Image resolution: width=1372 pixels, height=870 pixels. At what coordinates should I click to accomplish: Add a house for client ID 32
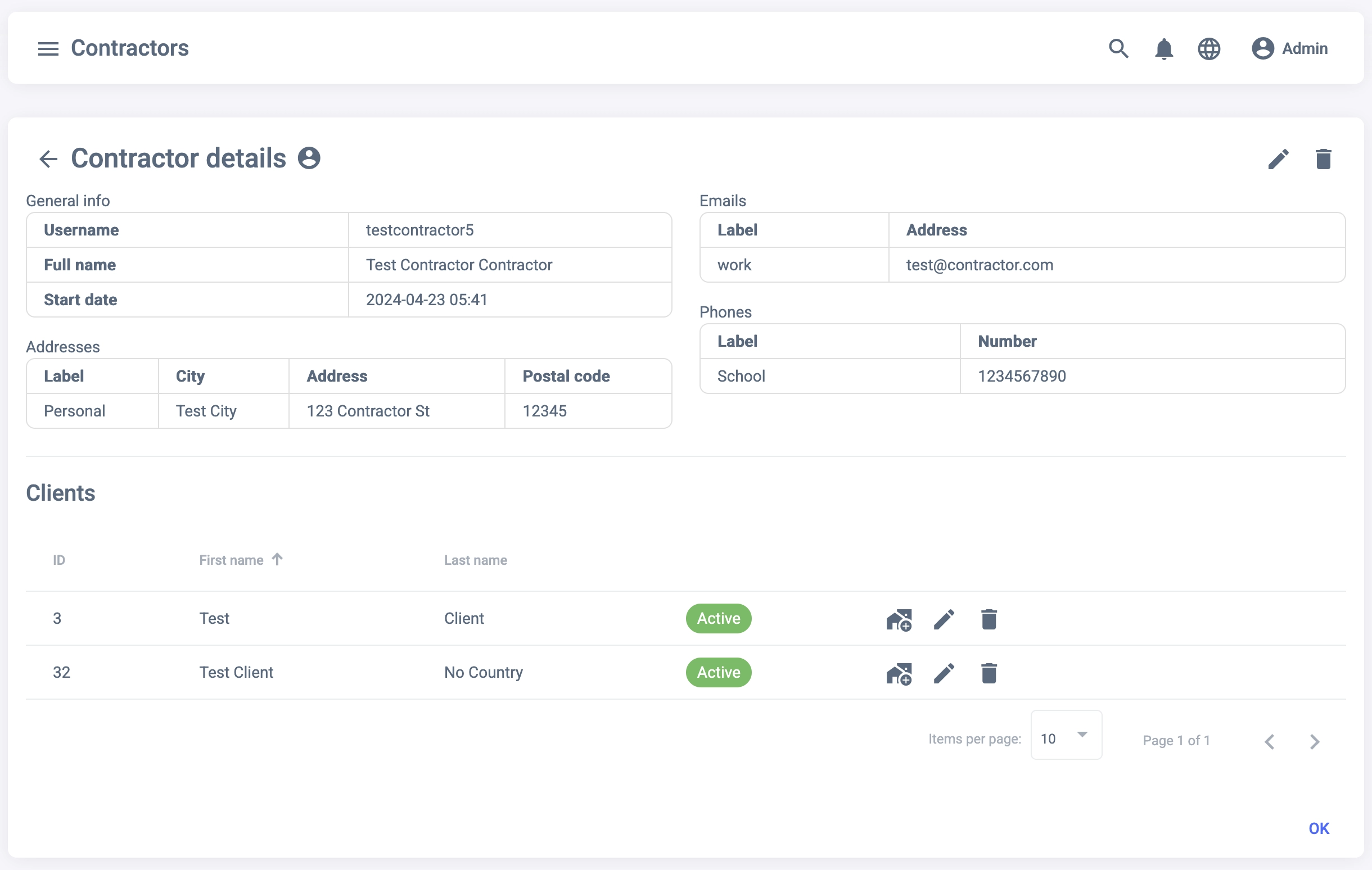pos(899,673)
